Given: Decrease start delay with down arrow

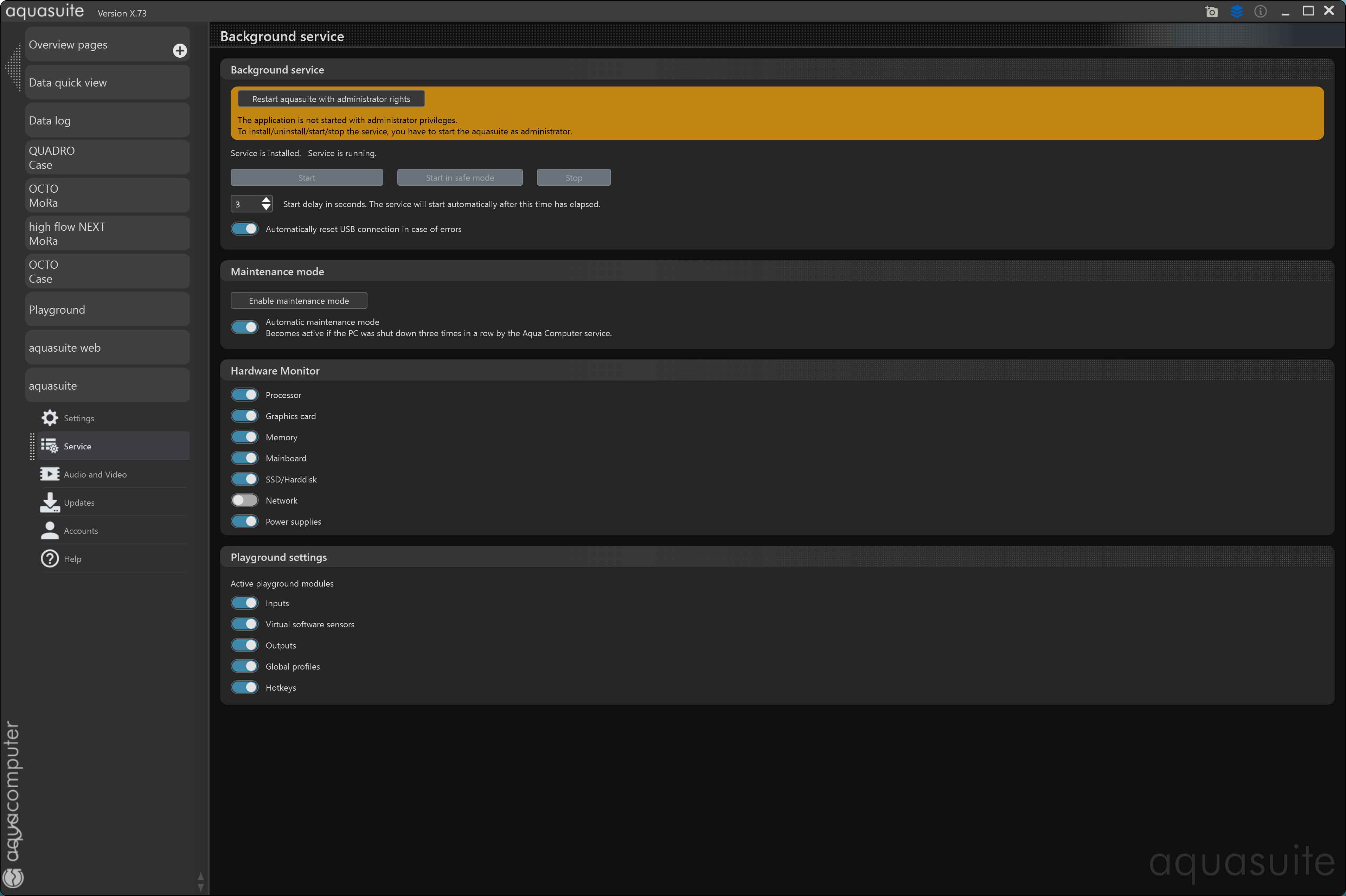Looking at the screenshot, I should [x=266, y=208].
